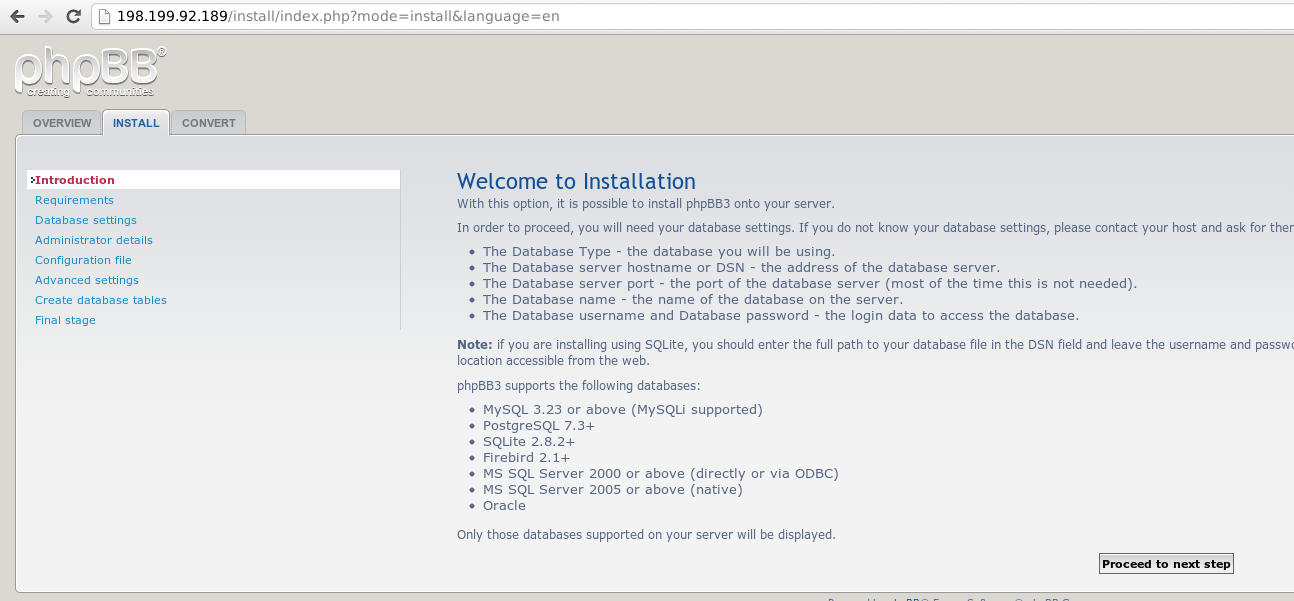Click the 'MS SQL Server 2005 or above (native)' item
Image resolution: width=1294 pixels, height=601 pixels.
613,490
